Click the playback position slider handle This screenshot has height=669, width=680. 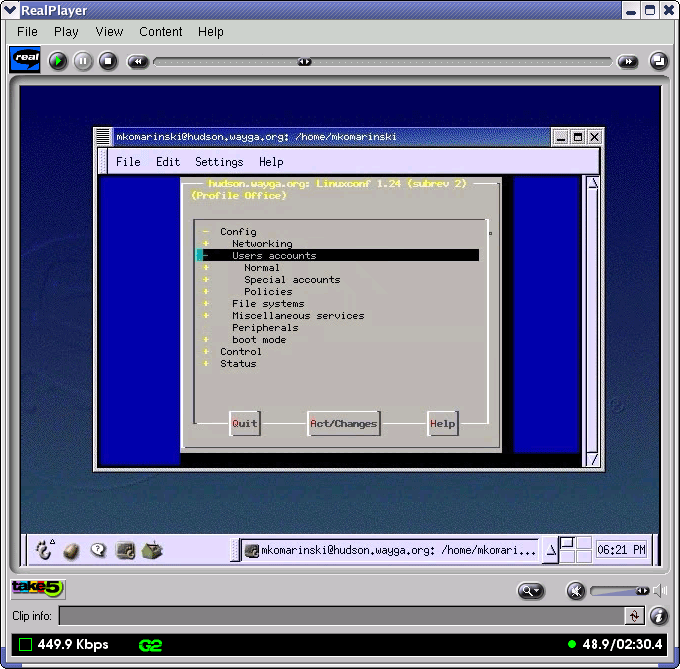click(x=304, y=62)
